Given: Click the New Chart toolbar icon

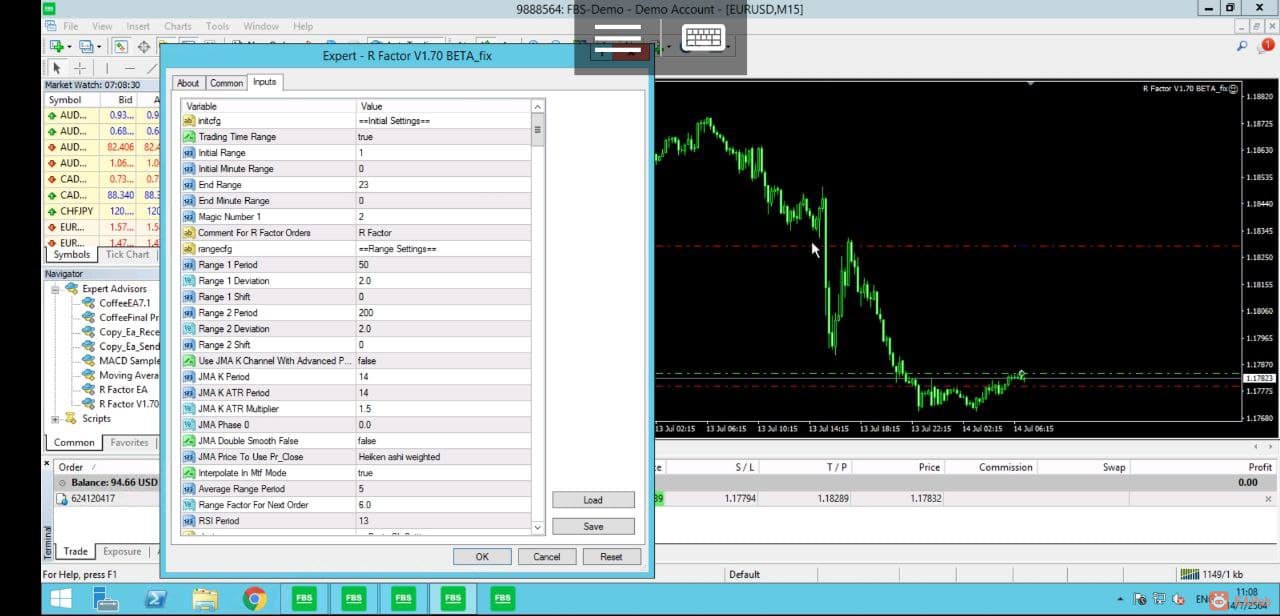Looking at the screenshot, I should [56, 46].
